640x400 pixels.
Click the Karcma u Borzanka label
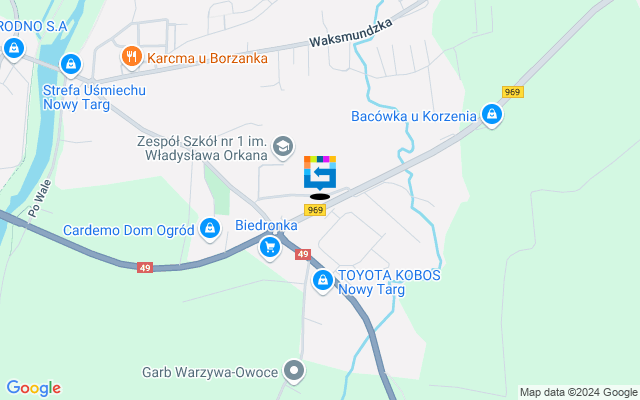click(x=207, y=58)
